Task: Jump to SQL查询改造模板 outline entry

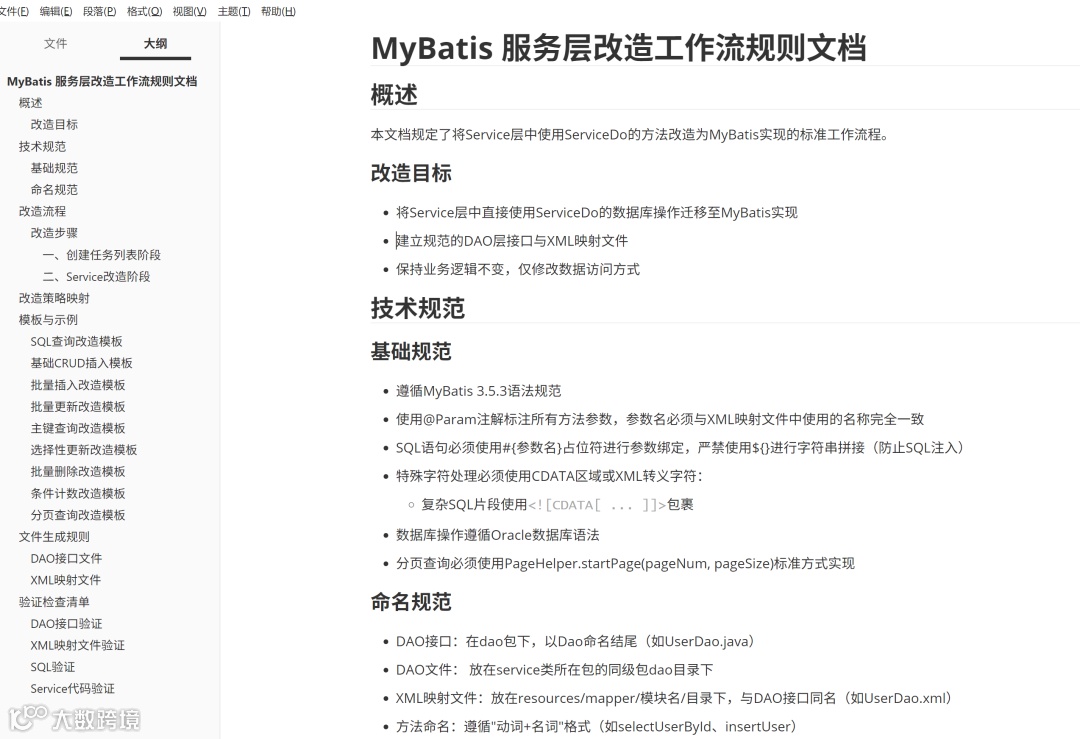Action: point(76,342)
